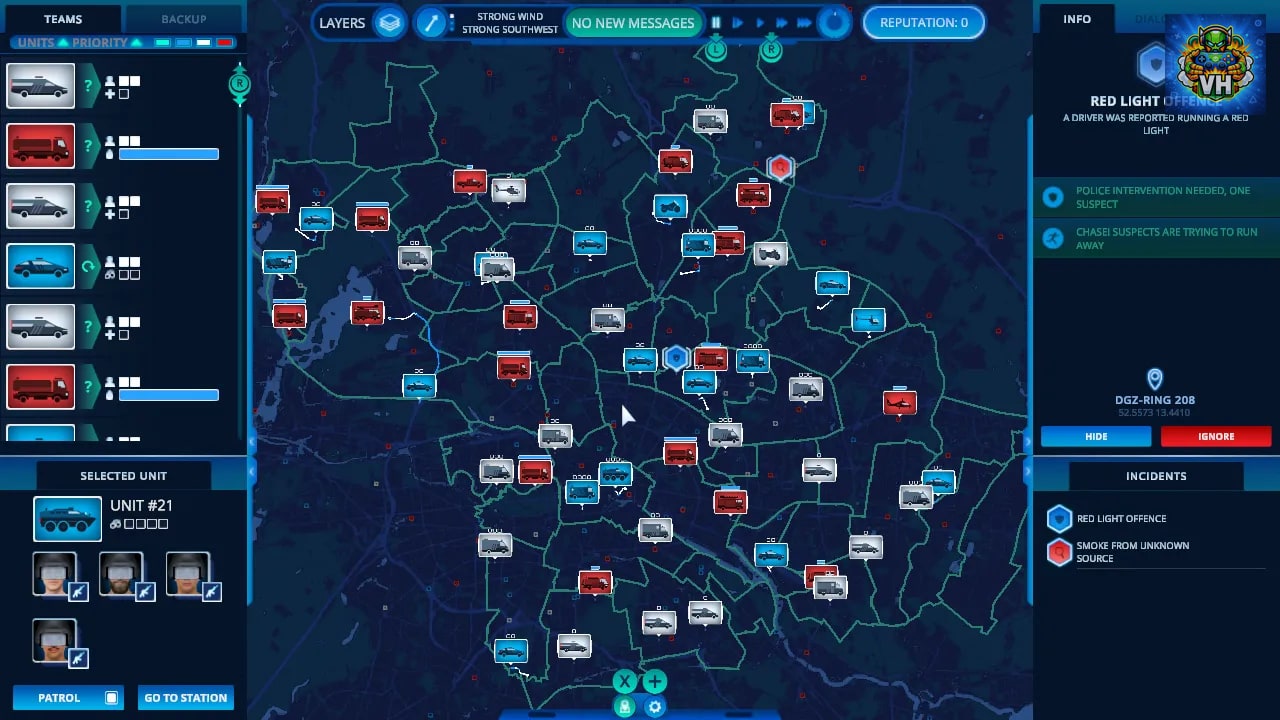This screenshot has width=1280, height=720.
Task: Open settings gear at map bottom
Action: [x=655, y=707]
